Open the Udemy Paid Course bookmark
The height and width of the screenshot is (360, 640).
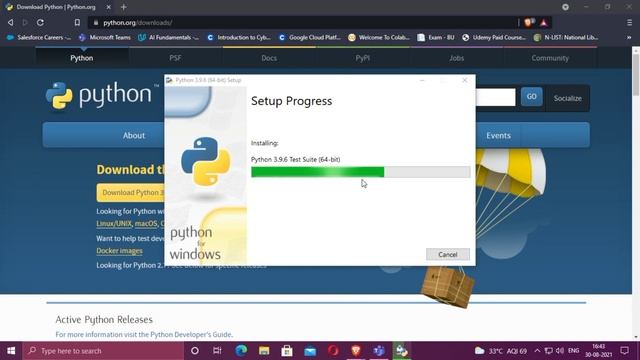494,37
